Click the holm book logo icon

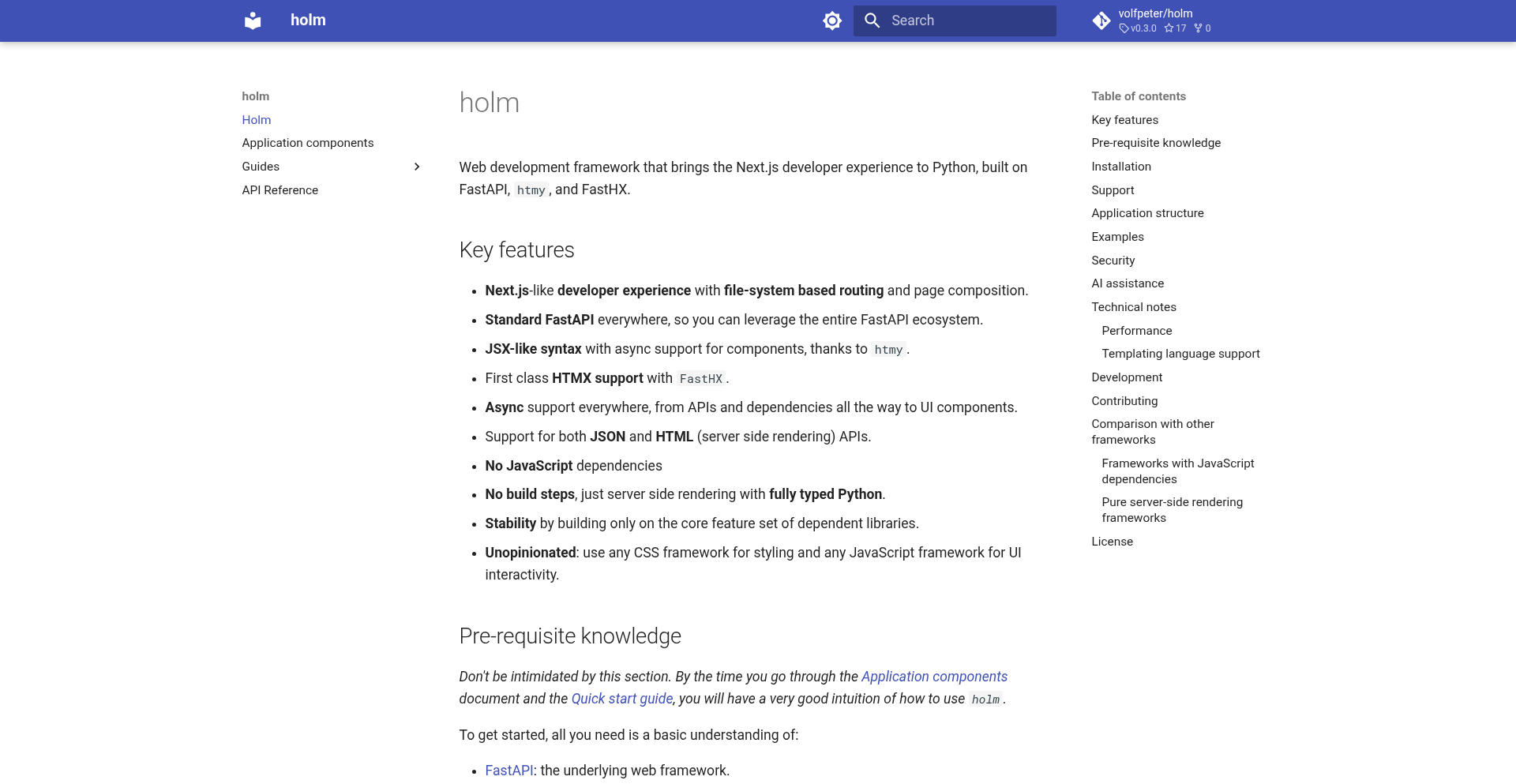click(253, 21)
